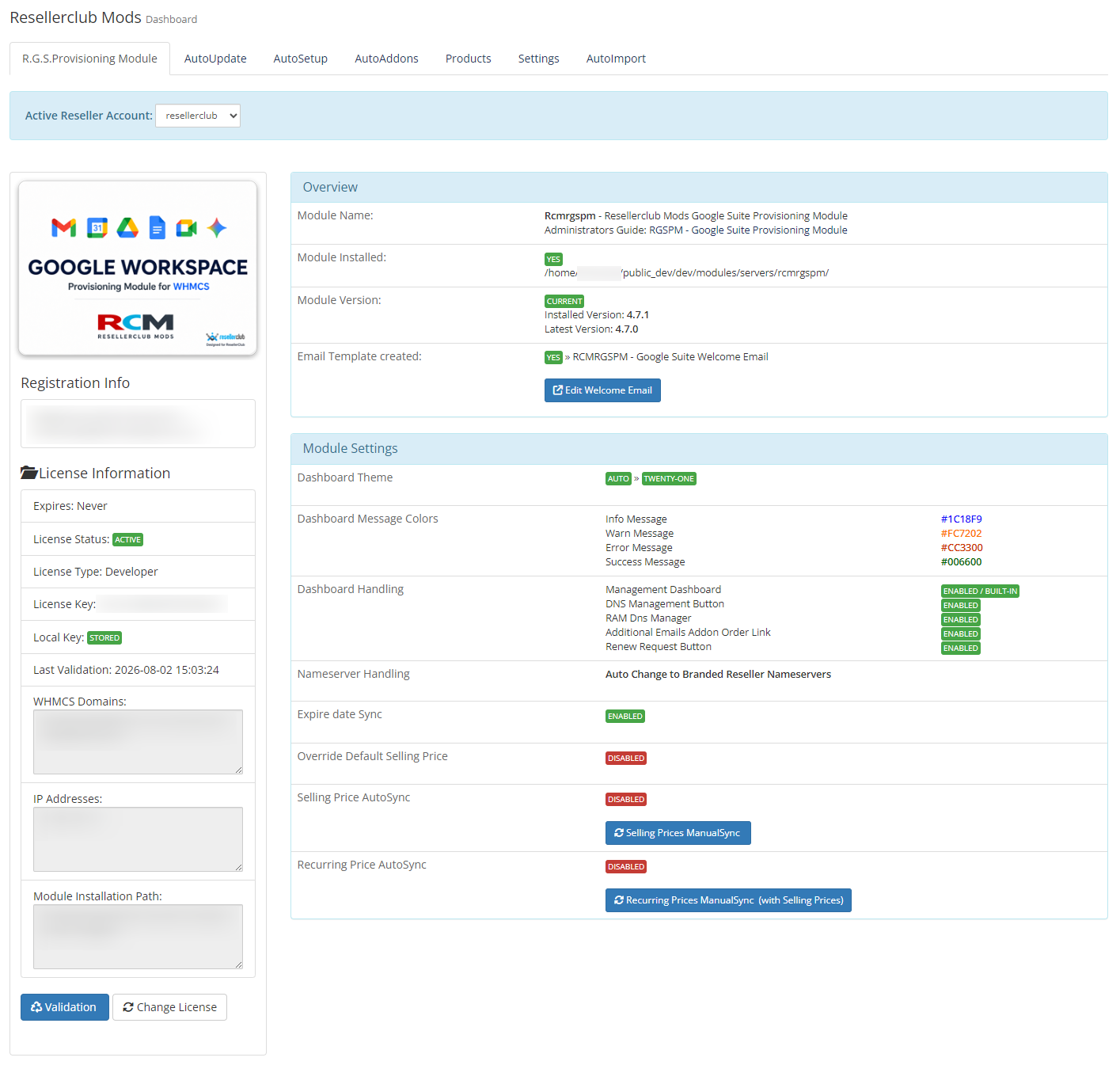The height and width of the screenshot is (1065, 1120).
Task: Click the Resellerclub Mods Dashboard heading
Action: pyautogui.click(x=103, y=17)
